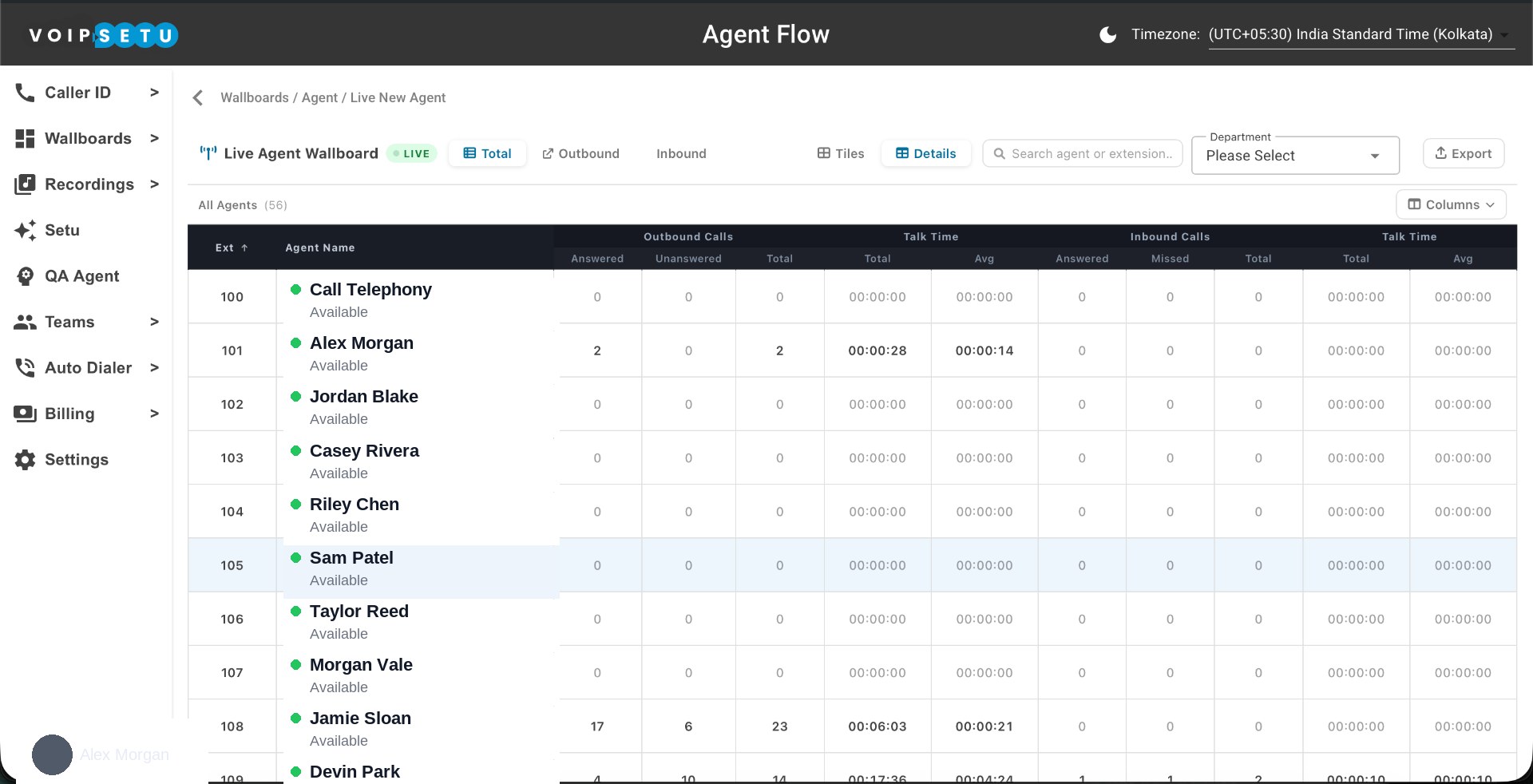Click Inbound Missed column header
This screenshot has height=784, width=1533.
(x=1170, y=259)
